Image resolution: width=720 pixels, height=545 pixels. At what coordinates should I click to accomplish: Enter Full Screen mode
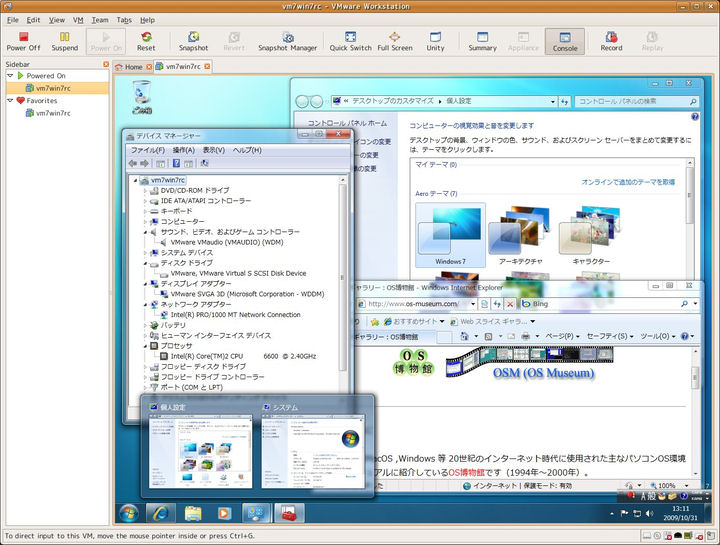click(395, 41)
